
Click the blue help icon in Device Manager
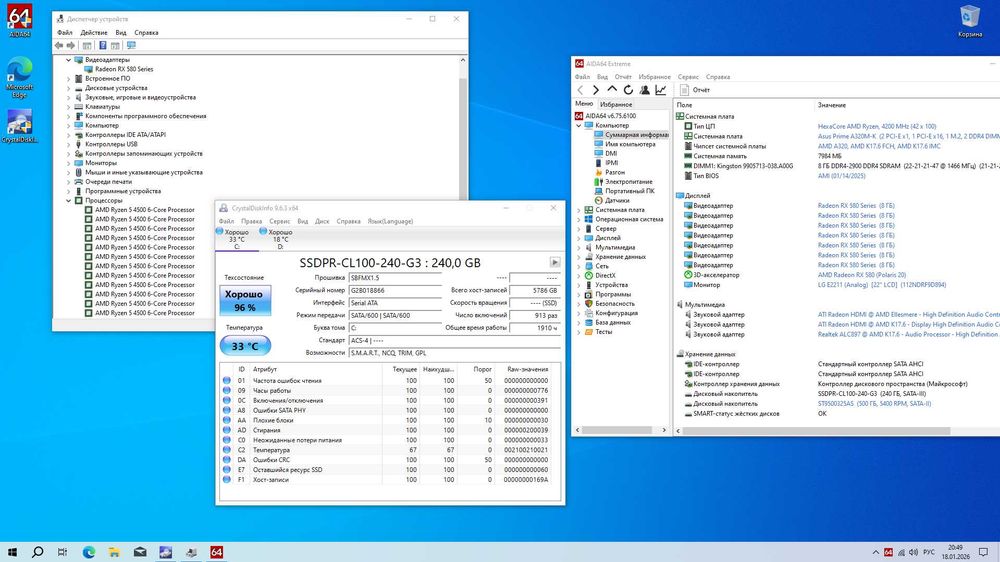[103, 45]
